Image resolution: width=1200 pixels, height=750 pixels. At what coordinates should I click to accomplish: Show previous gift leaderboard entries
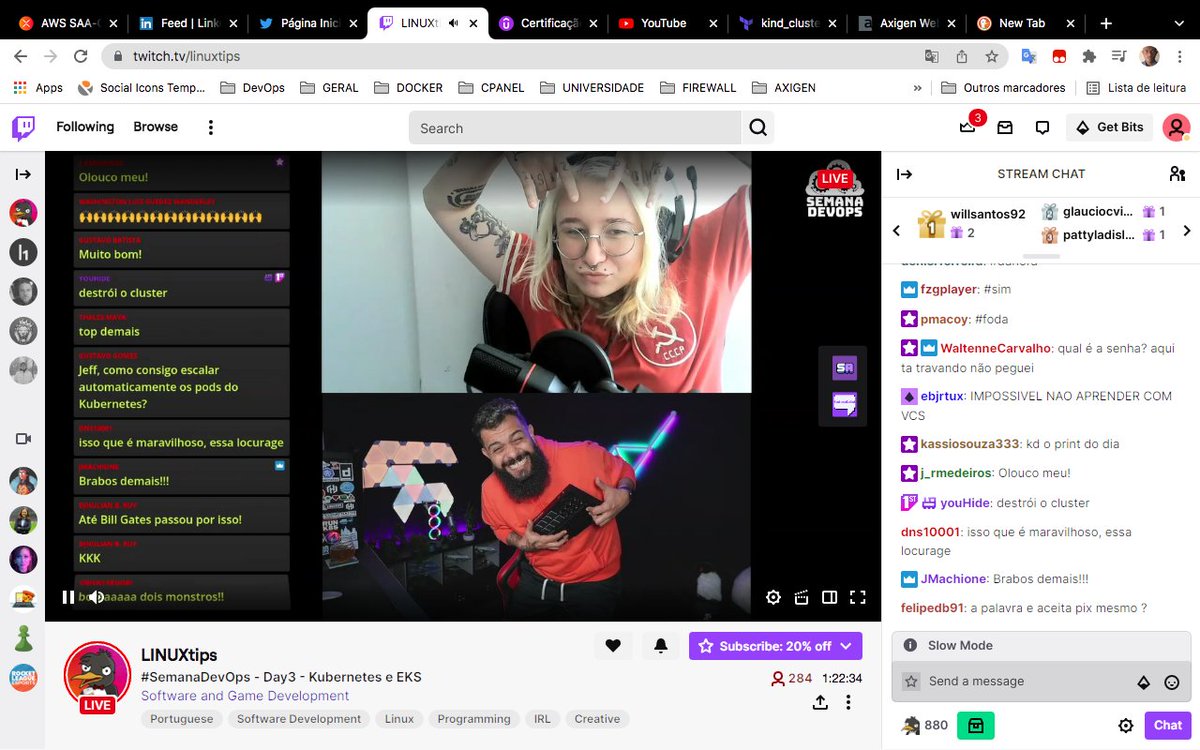(896, 231)
